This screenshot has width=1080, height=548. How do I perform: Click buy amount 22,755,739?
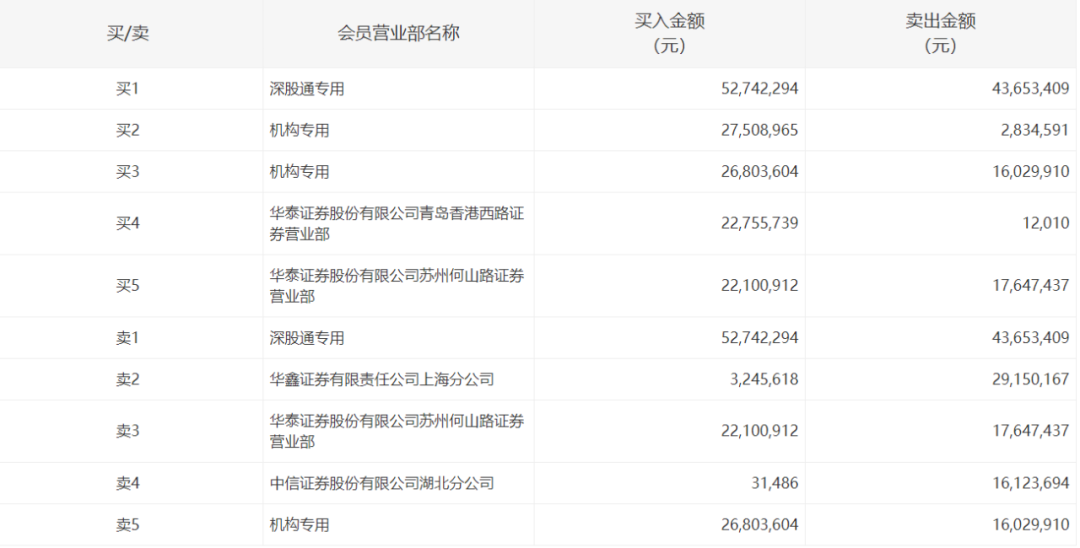(x=760, y=223)
